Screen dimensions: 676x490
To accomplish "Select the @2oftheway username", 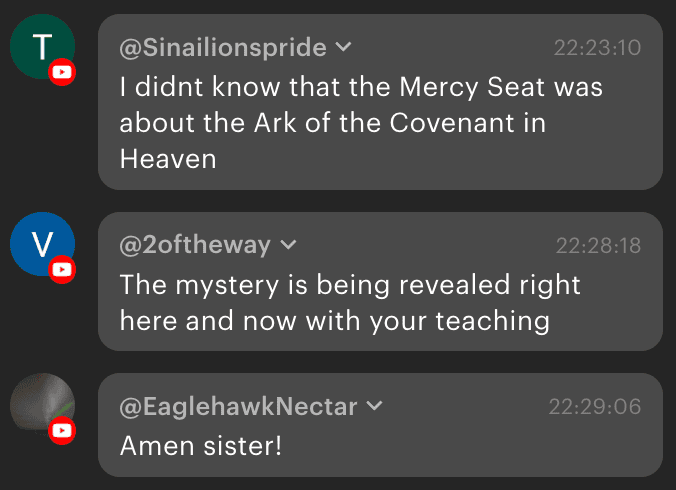I will (195, 245).
